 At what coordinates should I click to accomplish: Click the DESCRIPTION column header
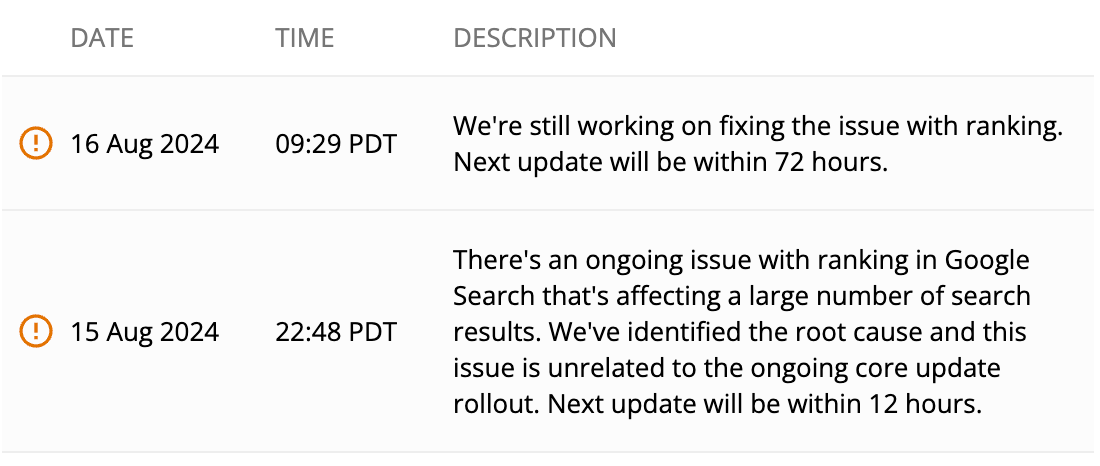[535, 39]
